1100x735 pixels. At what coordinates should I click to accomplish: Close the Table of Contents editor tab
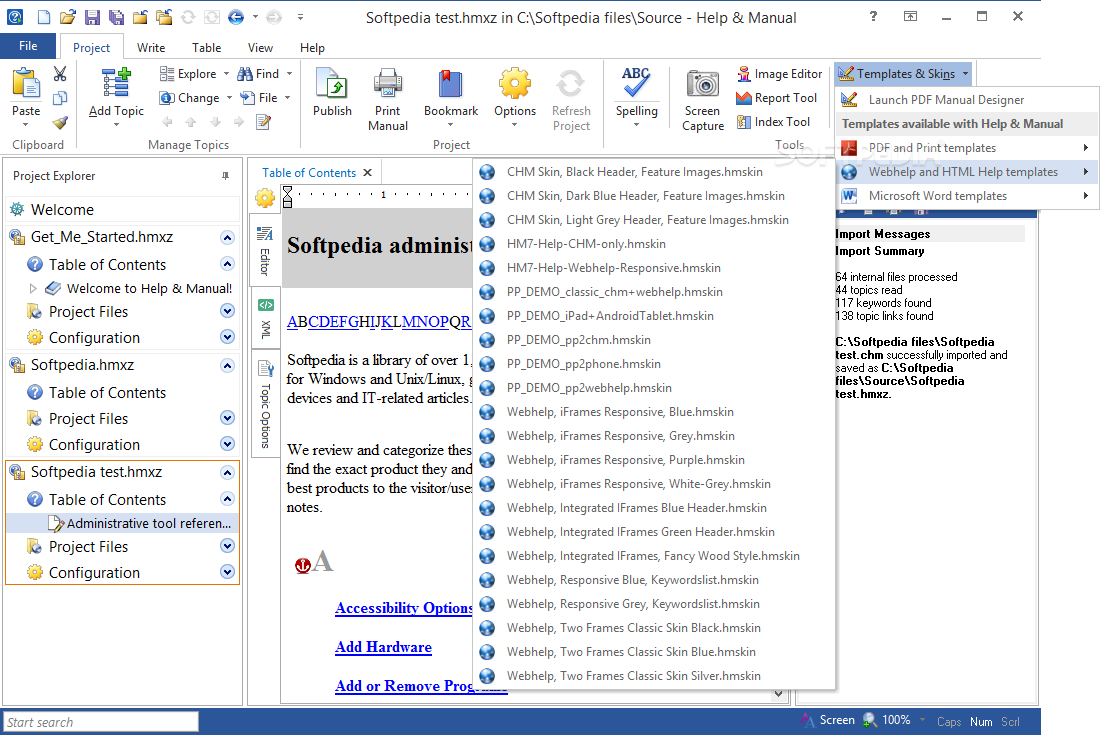(x=368, y=173)
